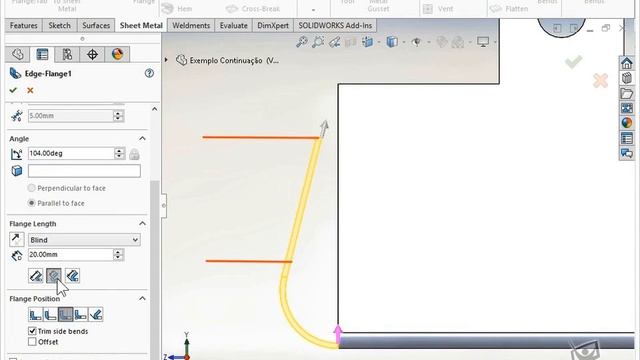
Task: Click Zoom to Fit in view toolbar
Action: (x=302, y=42)
